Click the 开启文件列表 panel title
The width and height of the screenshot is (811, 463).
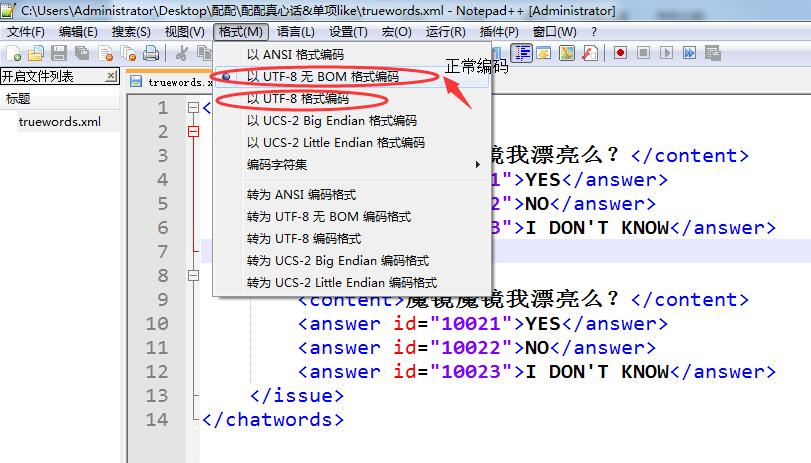tap(37, 77)
